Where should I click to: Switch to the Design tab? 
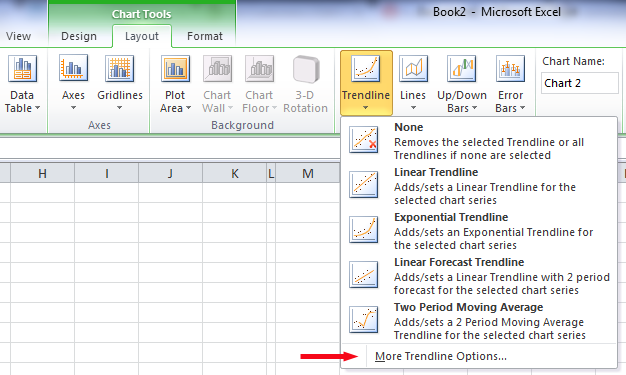79,36
